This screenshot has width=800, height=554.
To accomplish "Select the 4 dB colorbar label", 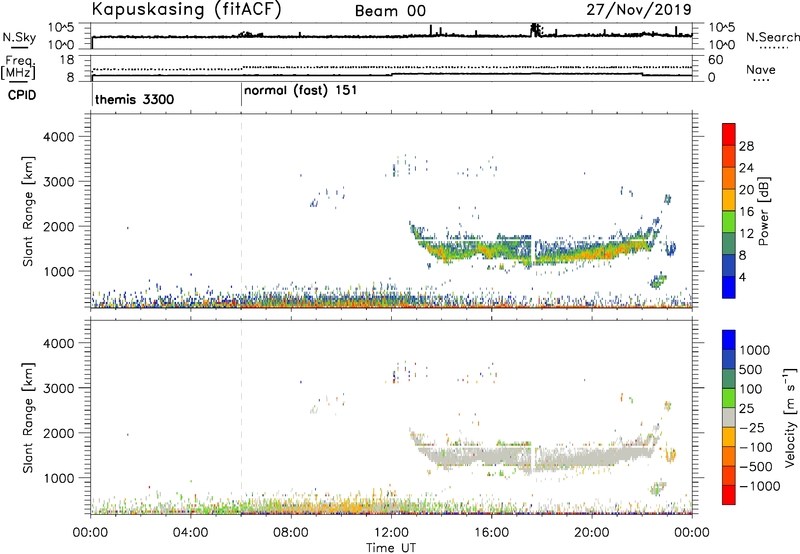I will tap(743, 278).
